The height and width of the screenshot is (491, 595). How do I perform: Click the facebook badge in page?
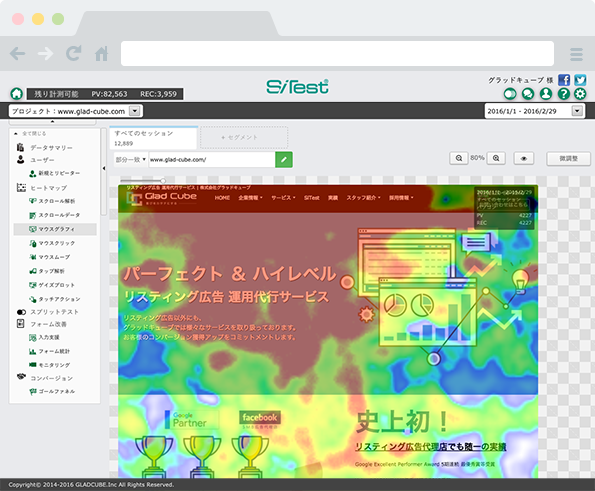coord(260,418)
